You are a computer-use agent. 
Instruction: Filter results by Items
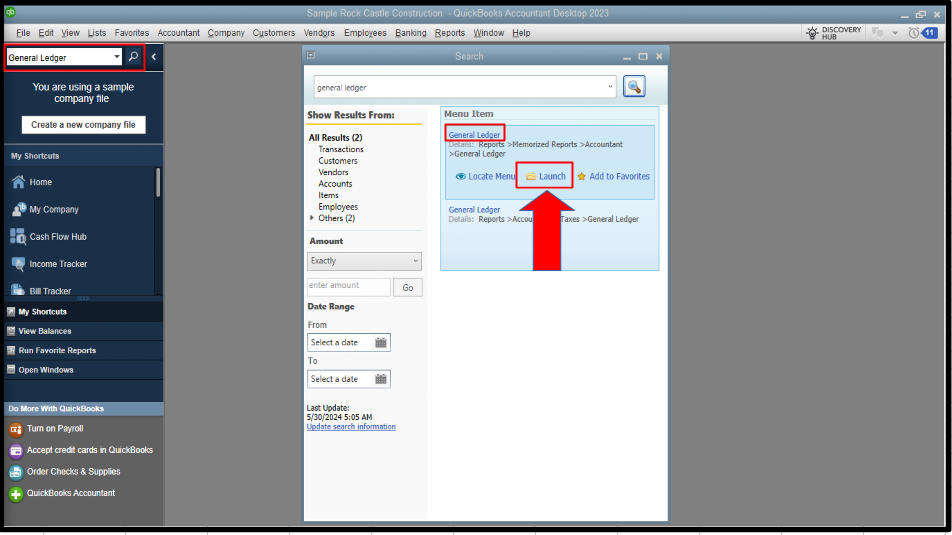point(328,195)
